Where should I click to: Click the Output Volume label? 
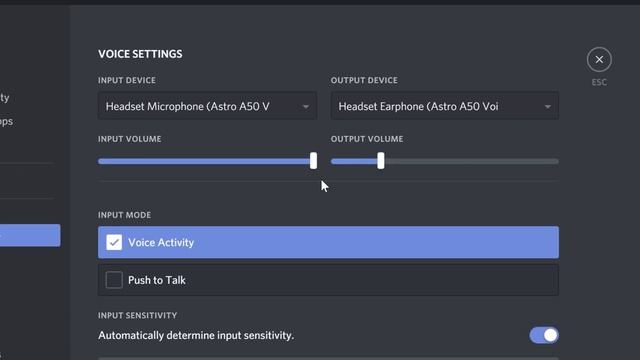point(367,139)
